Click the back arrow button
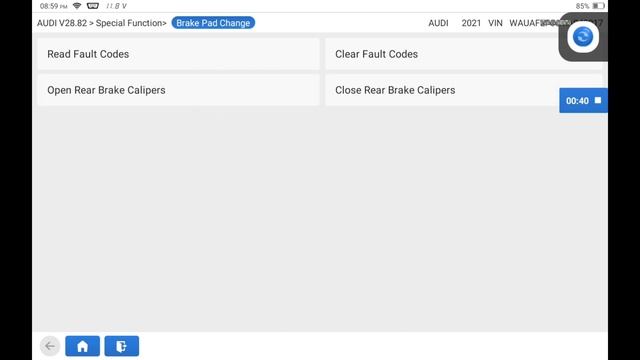Image resolution: width=640 pixels, height=360 pixels. (50, 346)
